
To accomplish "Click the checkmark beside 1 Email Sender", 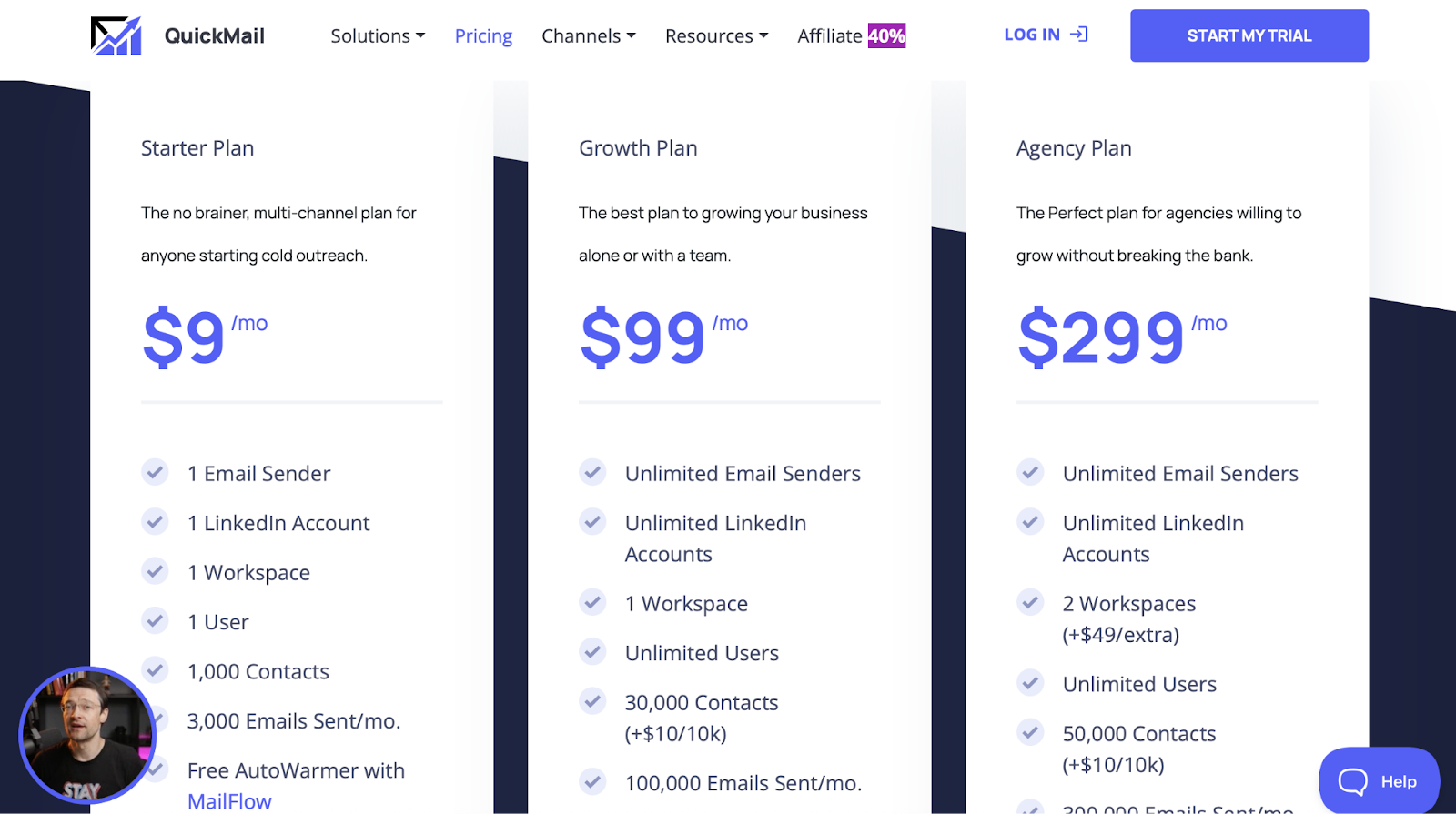I will pyautogui.click(x=155, y=472).
